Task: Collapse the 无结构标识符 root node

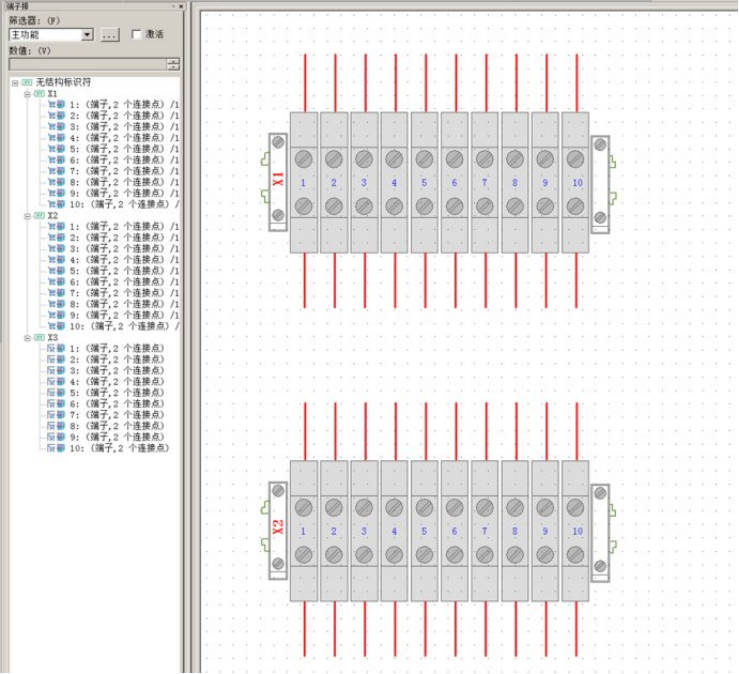Action: [x=15, y=83]
